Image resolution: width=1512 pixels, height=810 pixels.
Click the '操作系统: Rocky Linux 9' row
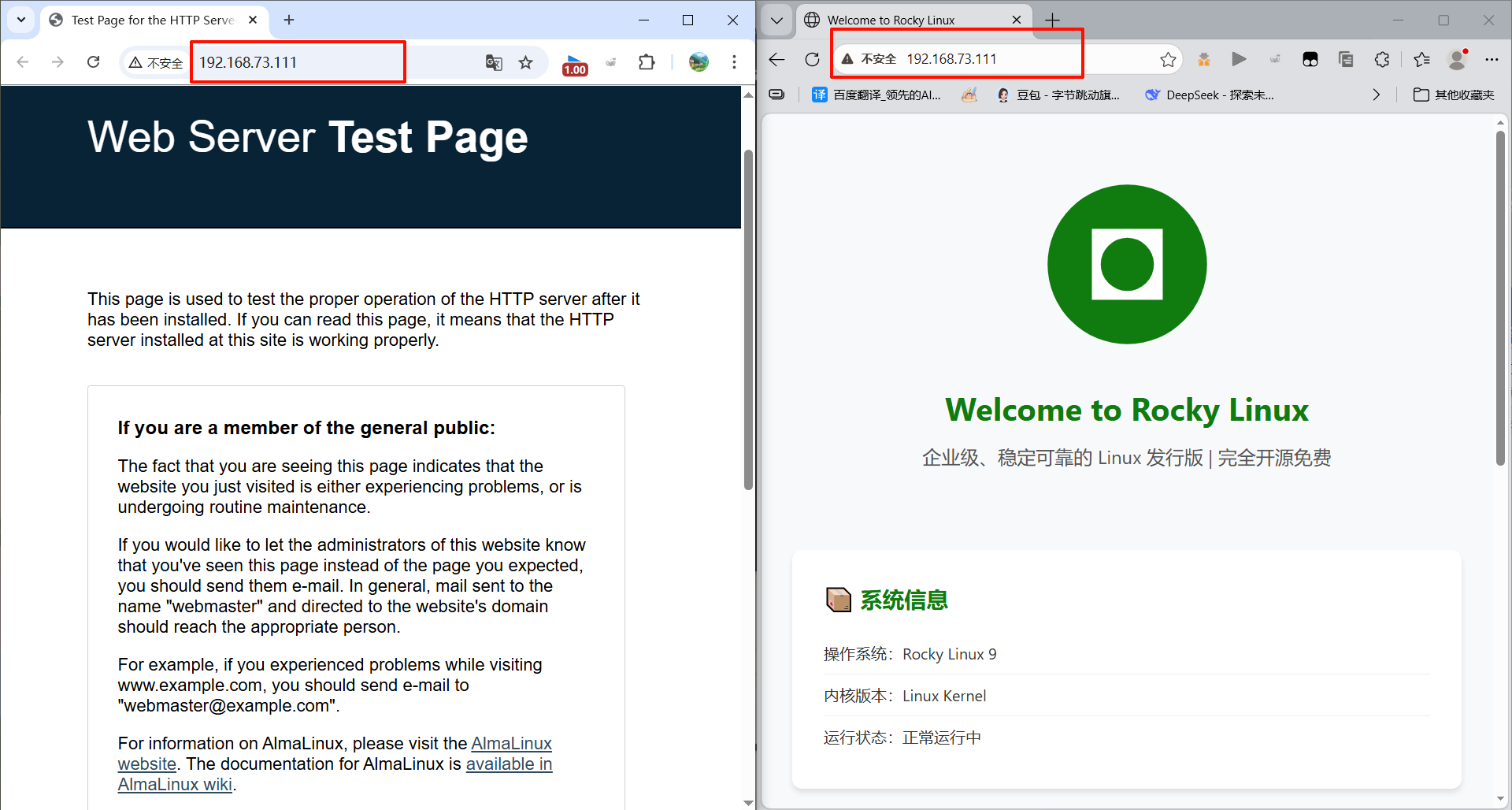point(1127,654)
